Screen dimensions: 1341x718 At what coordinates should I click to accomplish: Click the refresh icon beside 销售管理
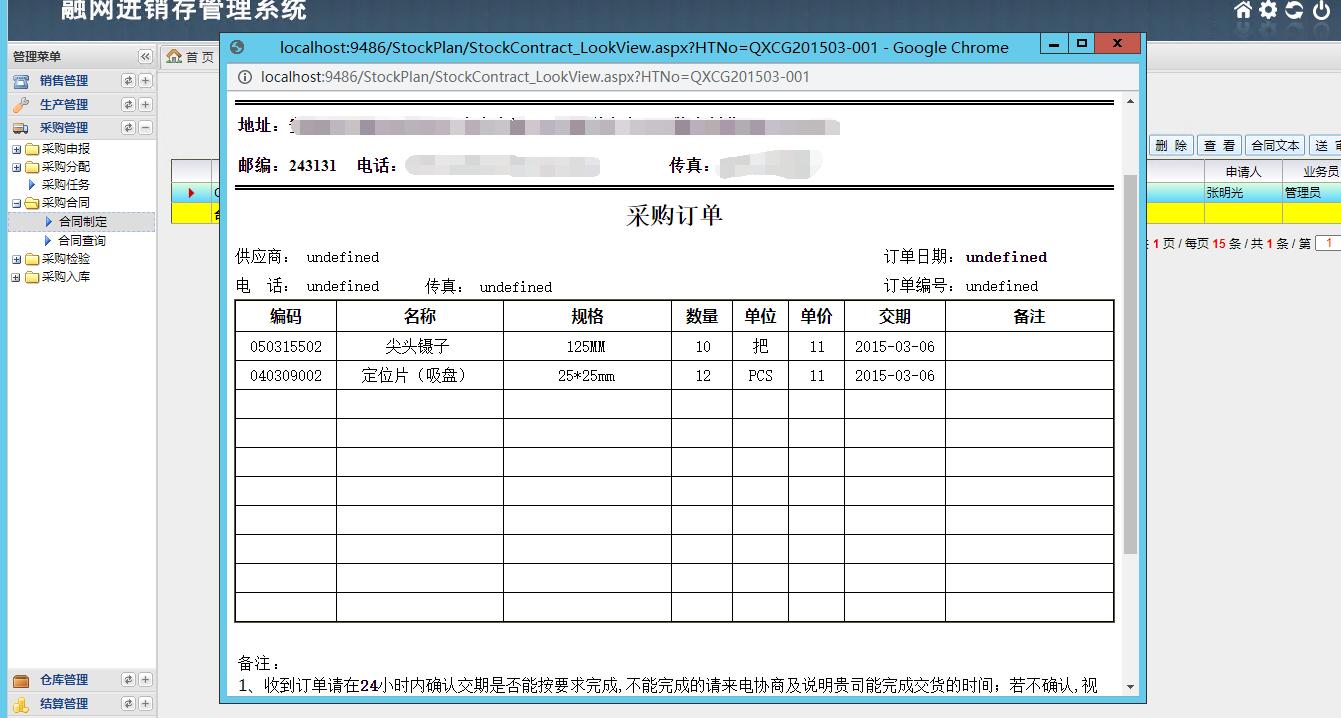[x=128, y=81]
